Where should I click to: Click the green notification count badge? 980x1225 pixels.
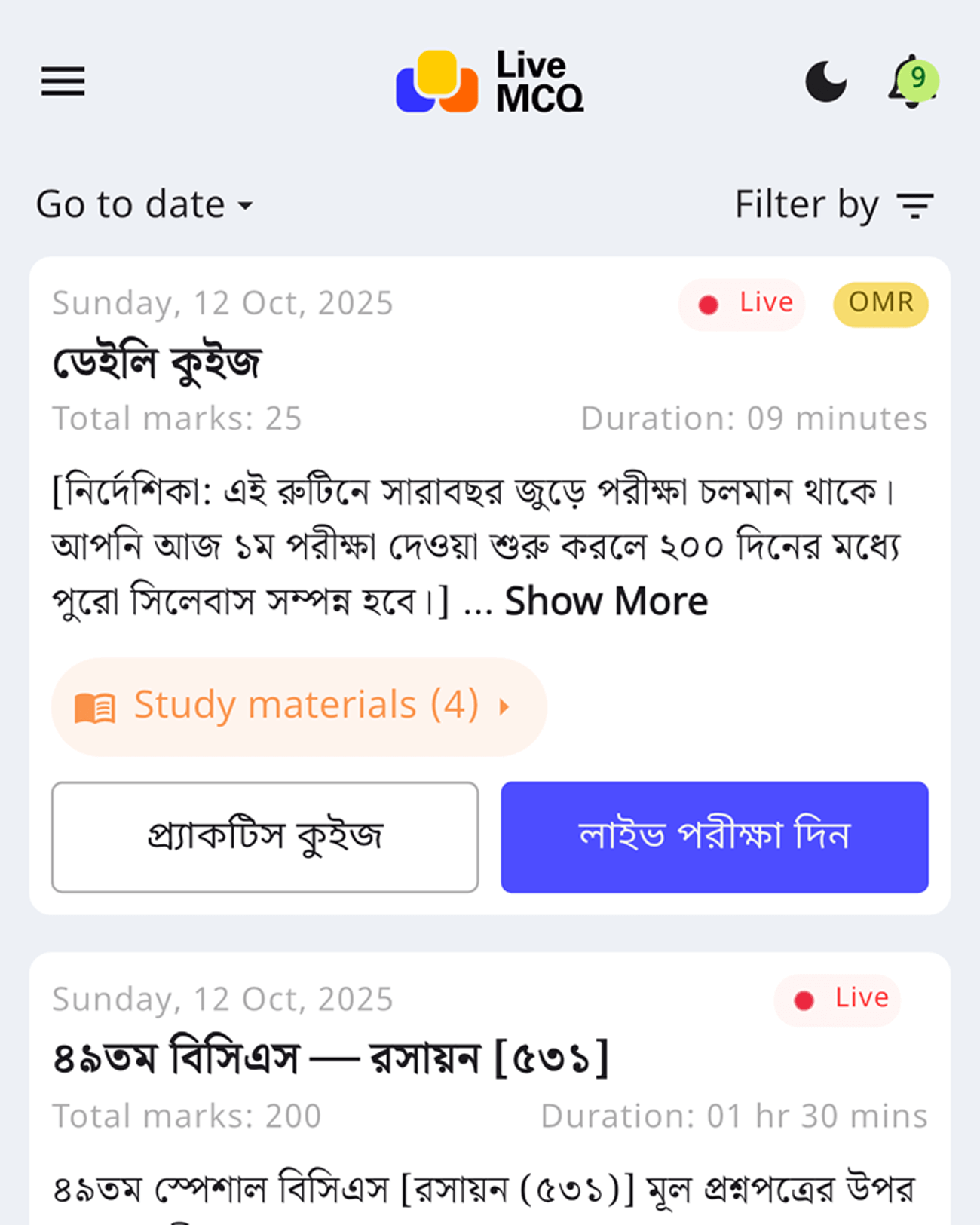(x=918, y=78)
